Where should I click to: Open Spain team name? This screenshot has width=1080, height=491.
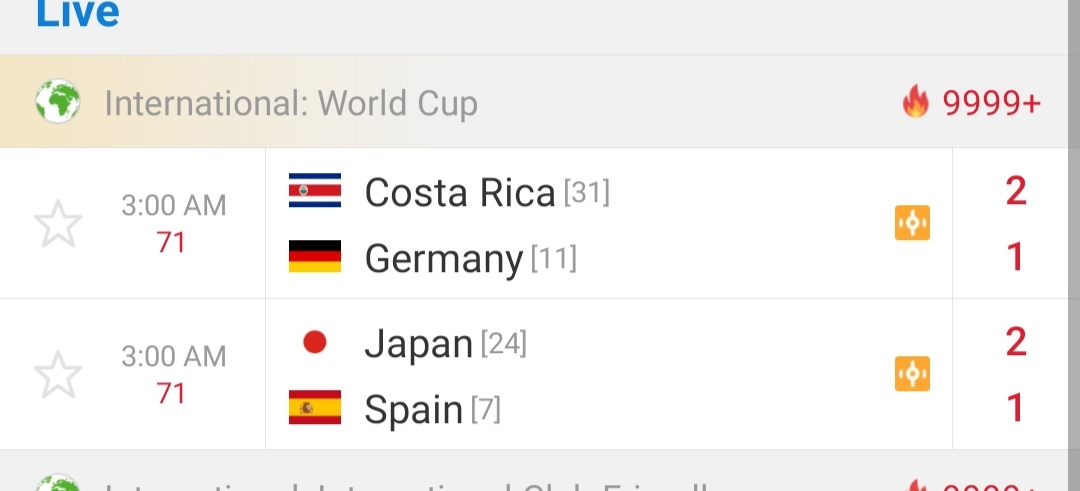(x=413, y=409)
